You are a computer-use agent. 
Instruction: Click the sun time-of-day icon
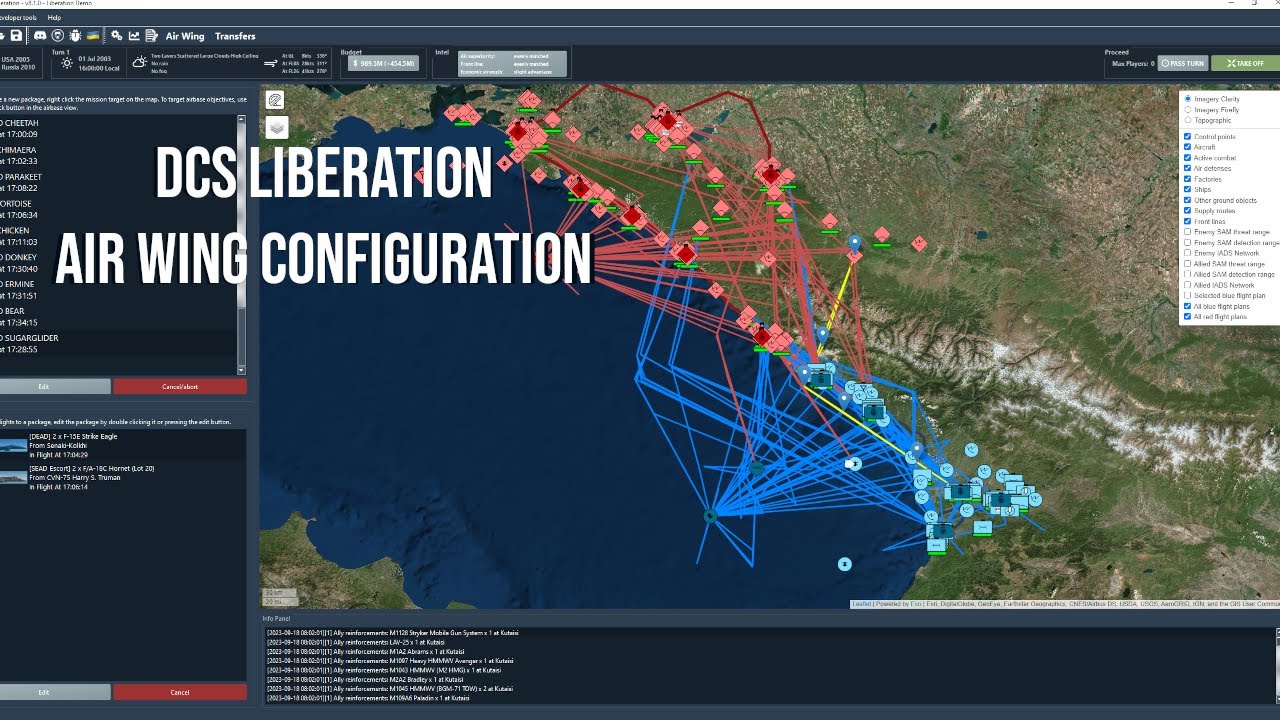[x=66, y=63]
